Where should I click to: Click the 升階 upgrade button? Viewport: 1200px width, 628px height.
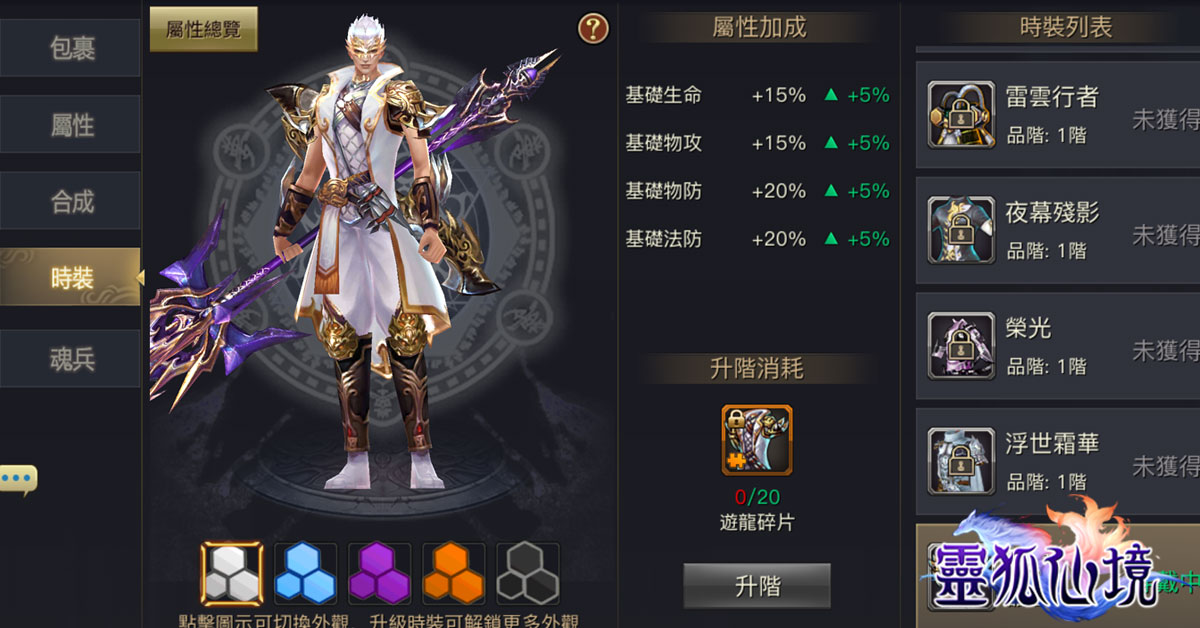(x=757, y=586)
